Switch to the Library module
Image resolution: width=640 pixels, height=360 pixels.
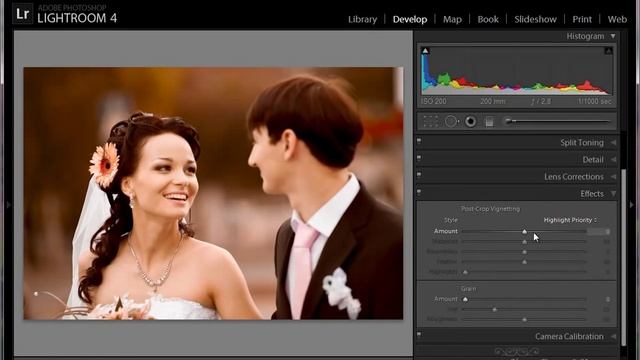[362, 19]
